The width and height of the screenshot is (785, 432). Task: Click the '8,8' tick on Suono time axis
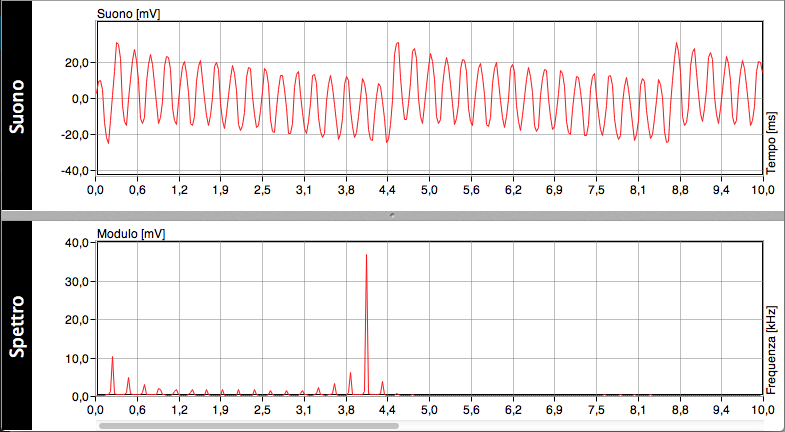coord(679,190)
